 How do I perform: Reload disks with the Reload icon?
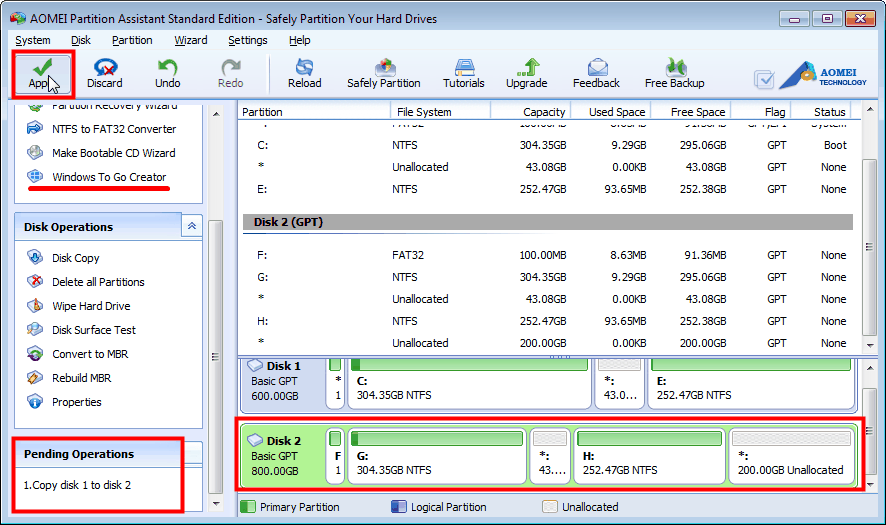point(305,74)
